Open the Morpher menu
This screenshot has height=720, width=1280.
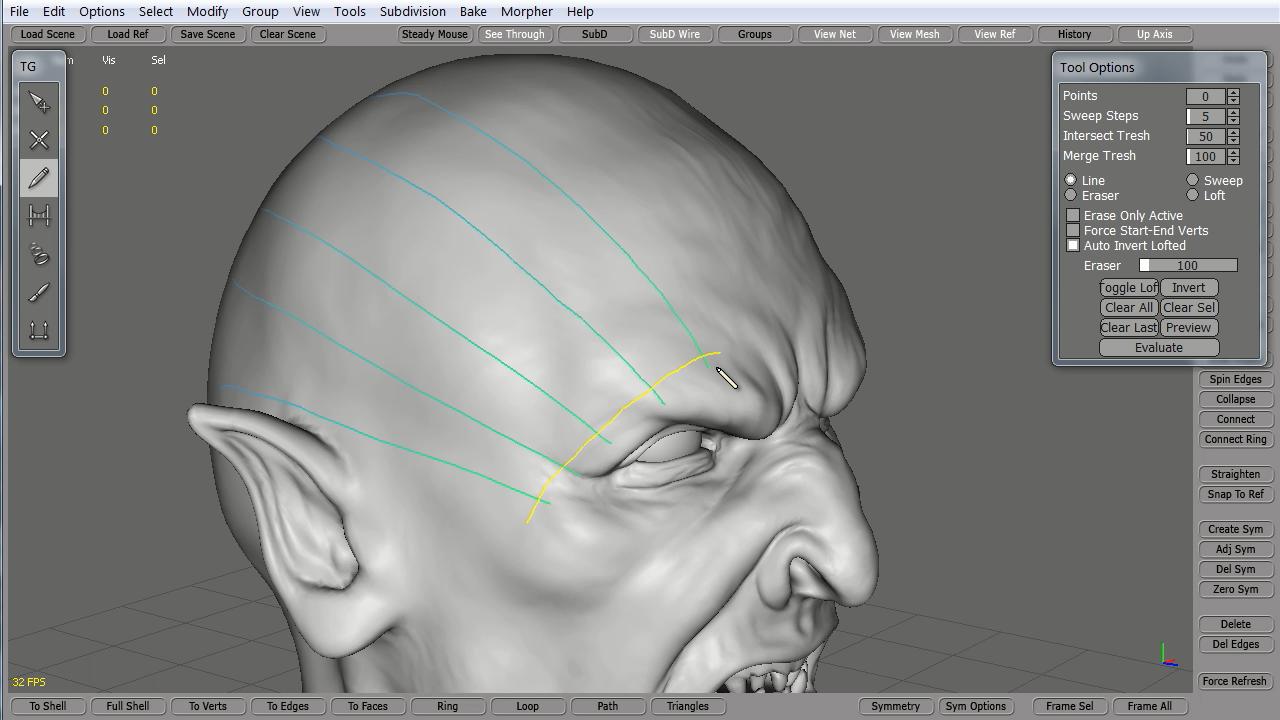526,11
